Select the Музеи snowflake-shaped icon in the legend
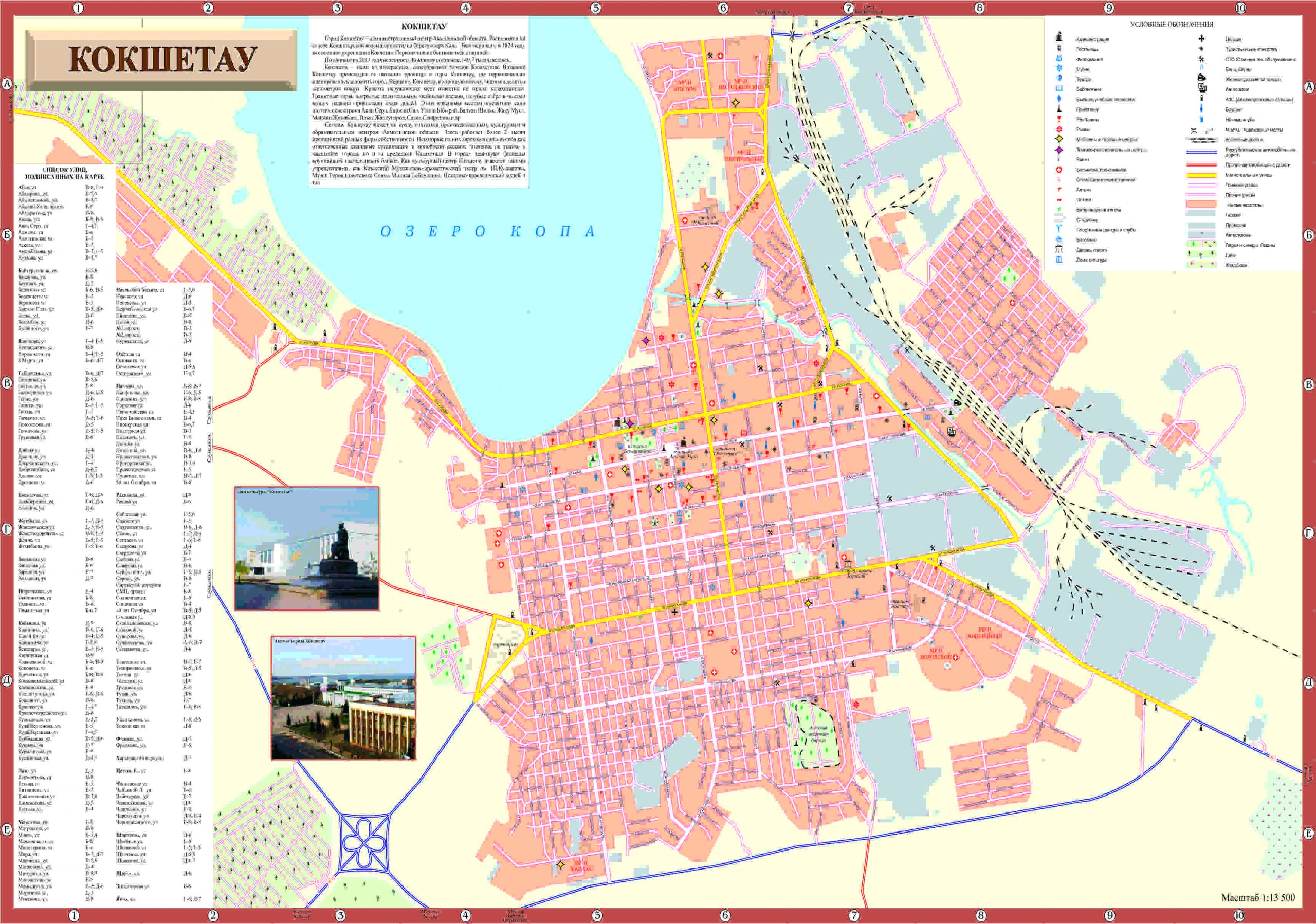 pos(1059,68)
